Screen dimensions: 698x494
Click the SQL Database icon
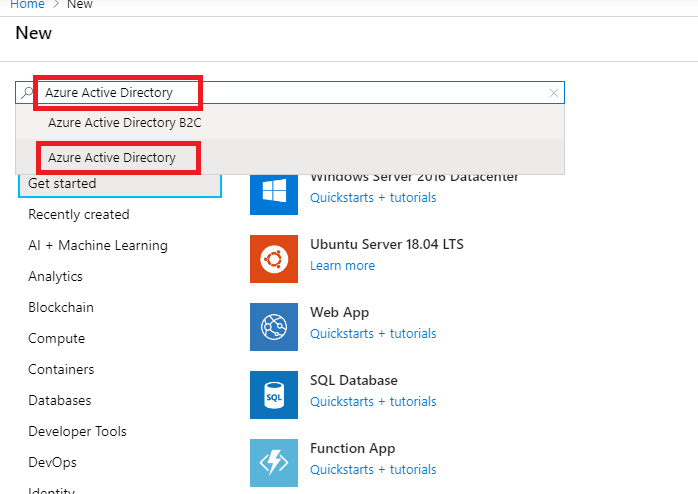(x=274, y=395)
